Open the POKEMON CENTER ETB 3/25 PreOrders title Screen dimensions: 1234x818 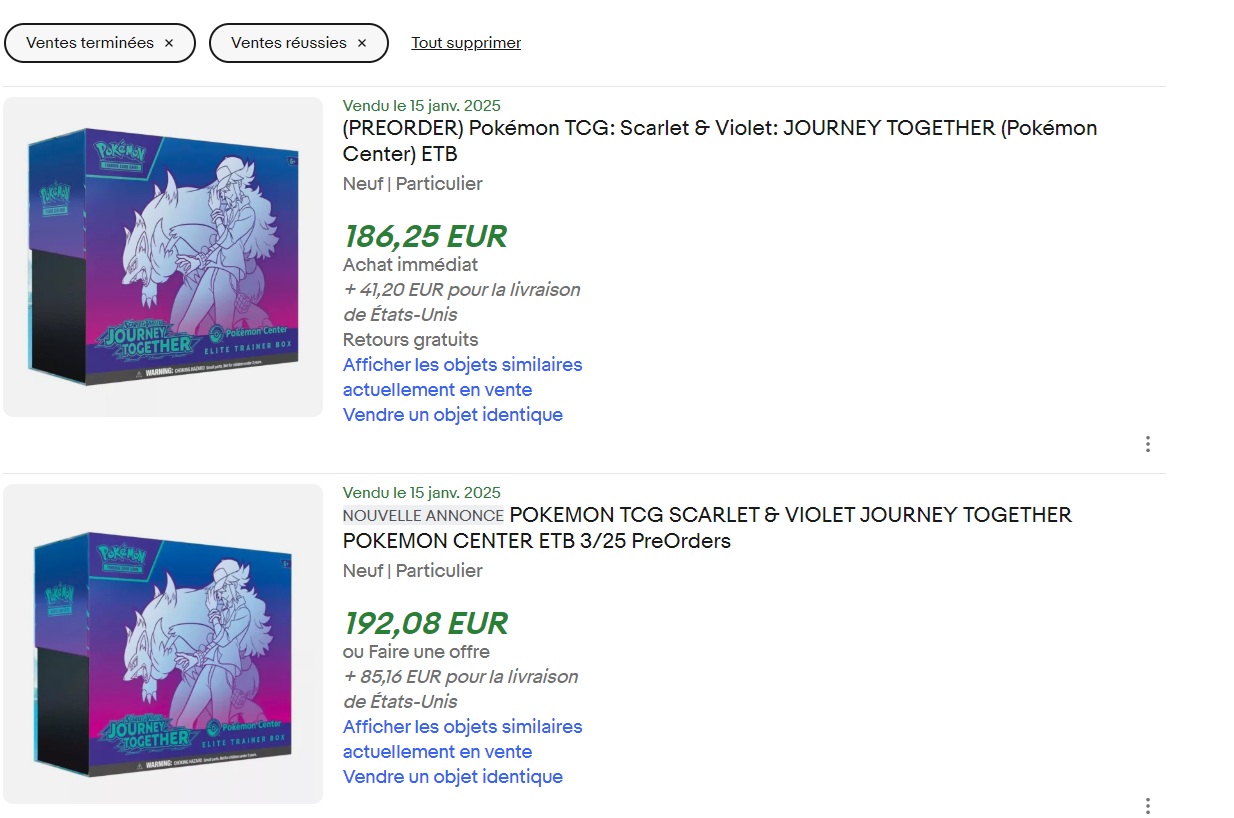[x=707, y=528]
